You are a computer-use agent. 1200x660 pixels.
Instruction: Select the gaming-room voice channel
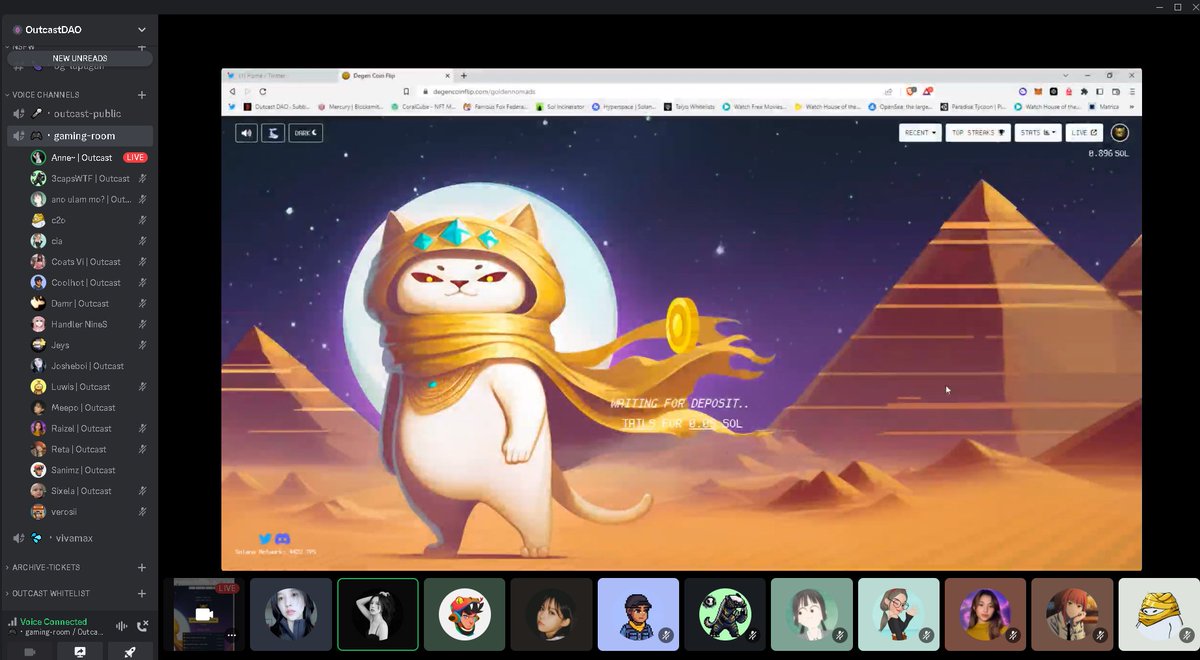point(80,136)
